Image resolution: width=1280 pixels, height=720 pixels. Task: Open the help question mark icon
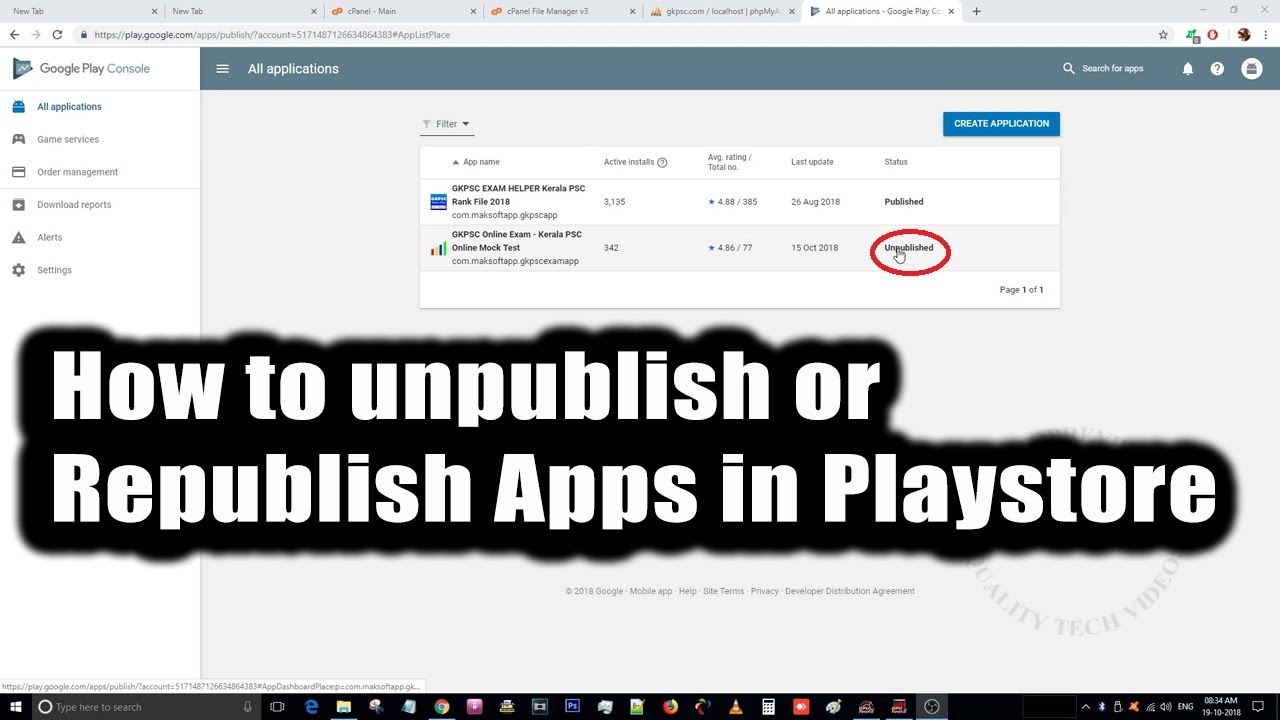[1217, 69]
